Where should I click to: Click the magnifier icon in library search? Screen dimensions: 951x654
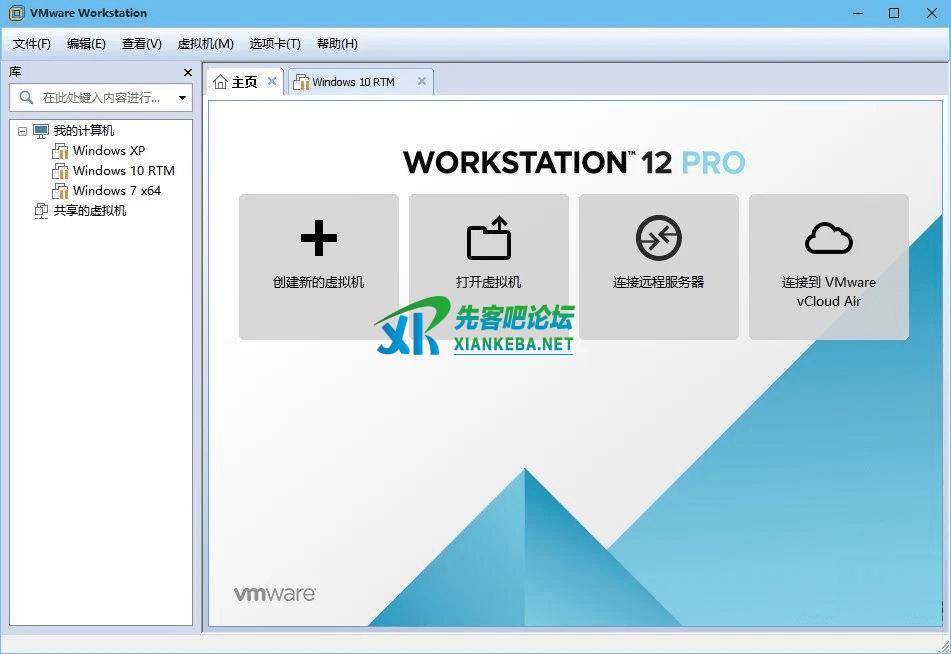(26, 98)
